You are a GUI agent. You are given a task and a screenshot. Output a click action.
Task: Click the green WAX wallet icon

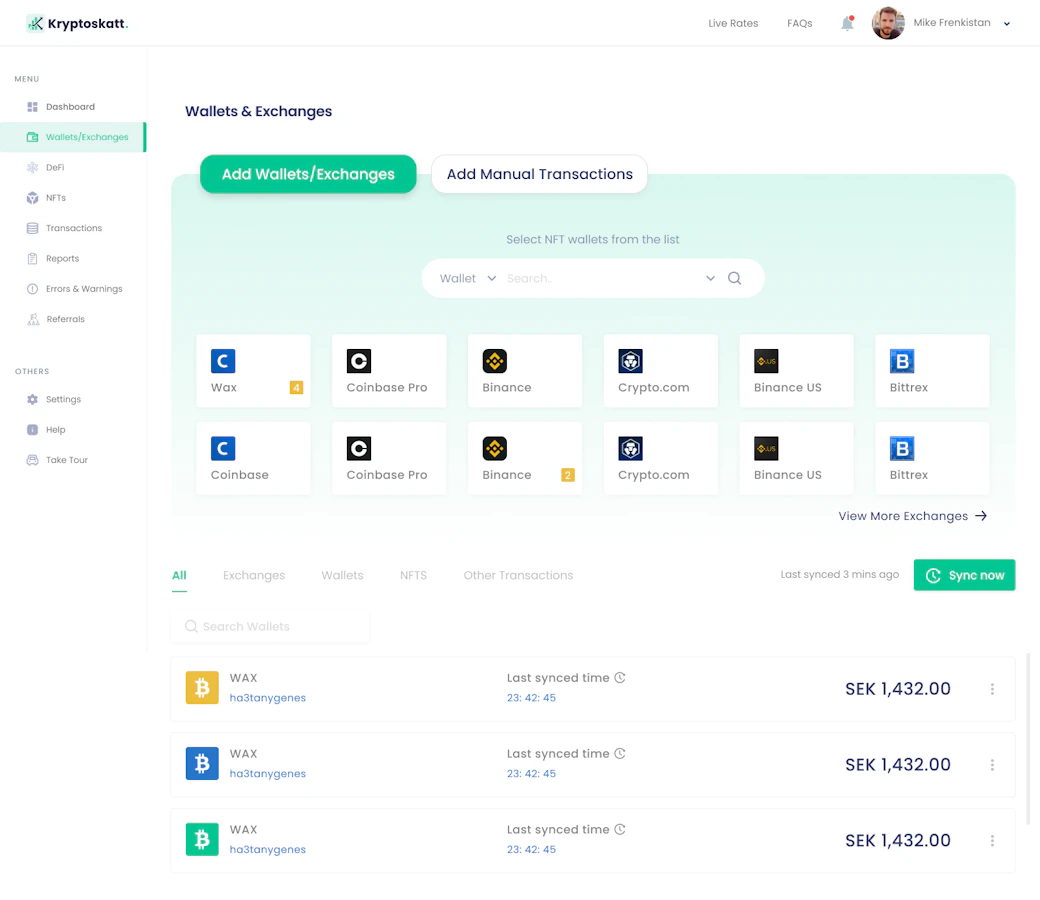click(x=202, y=840)
